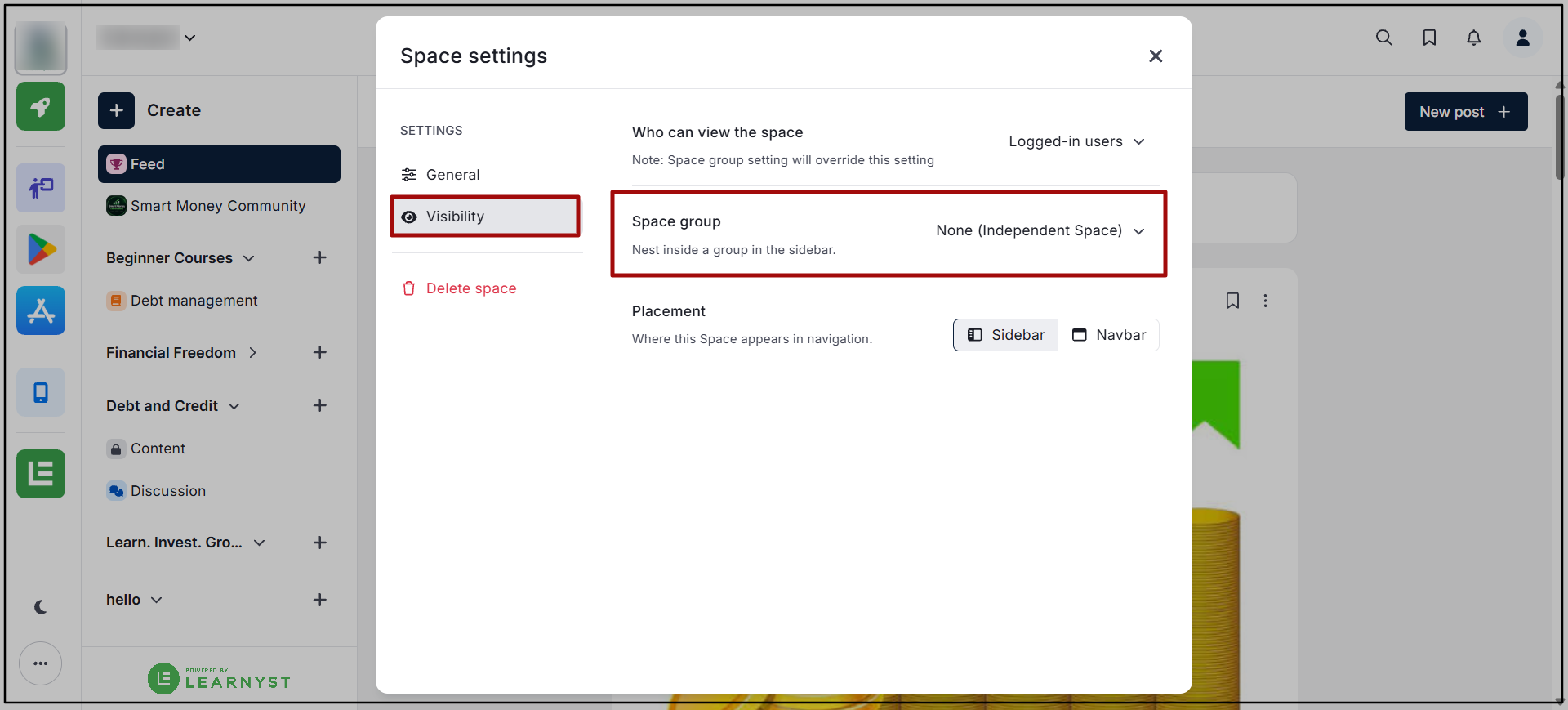Open the user profile avatar icon

click(1522, 38)
